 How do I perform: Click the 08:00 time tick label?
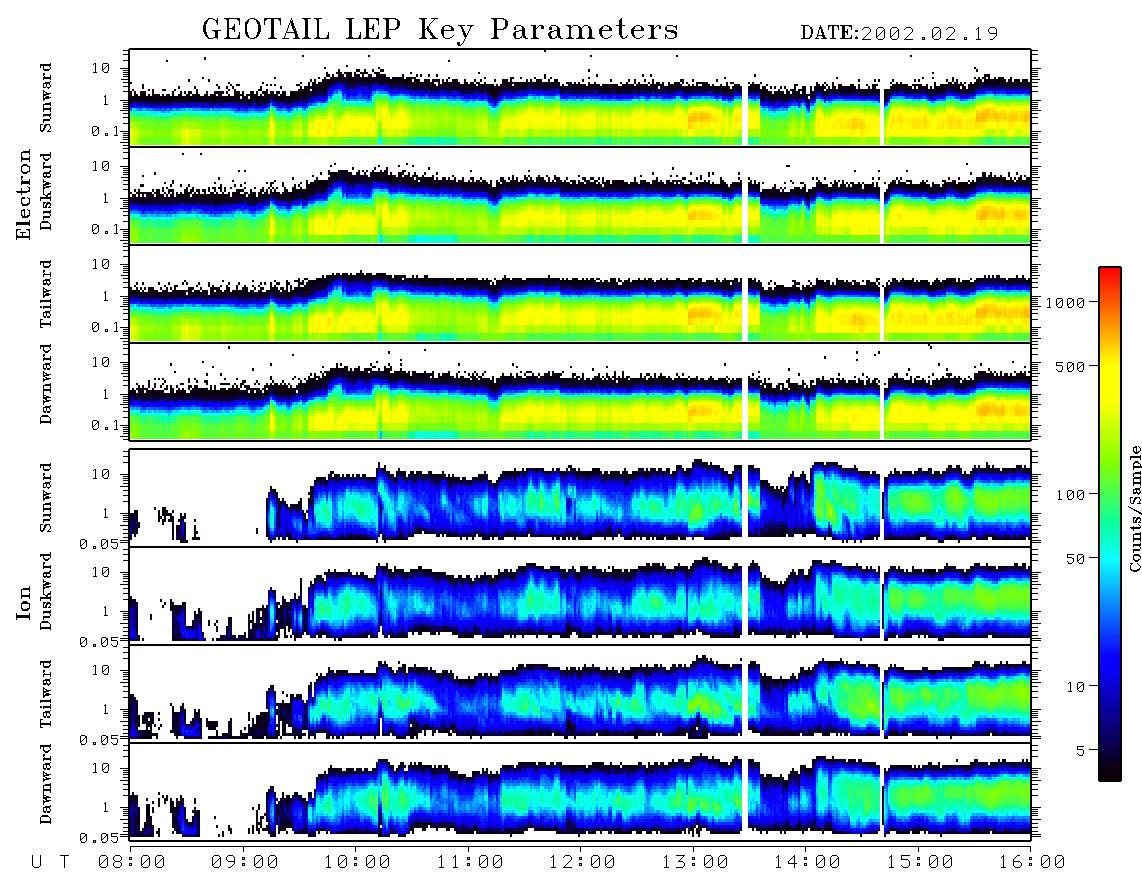131,862
